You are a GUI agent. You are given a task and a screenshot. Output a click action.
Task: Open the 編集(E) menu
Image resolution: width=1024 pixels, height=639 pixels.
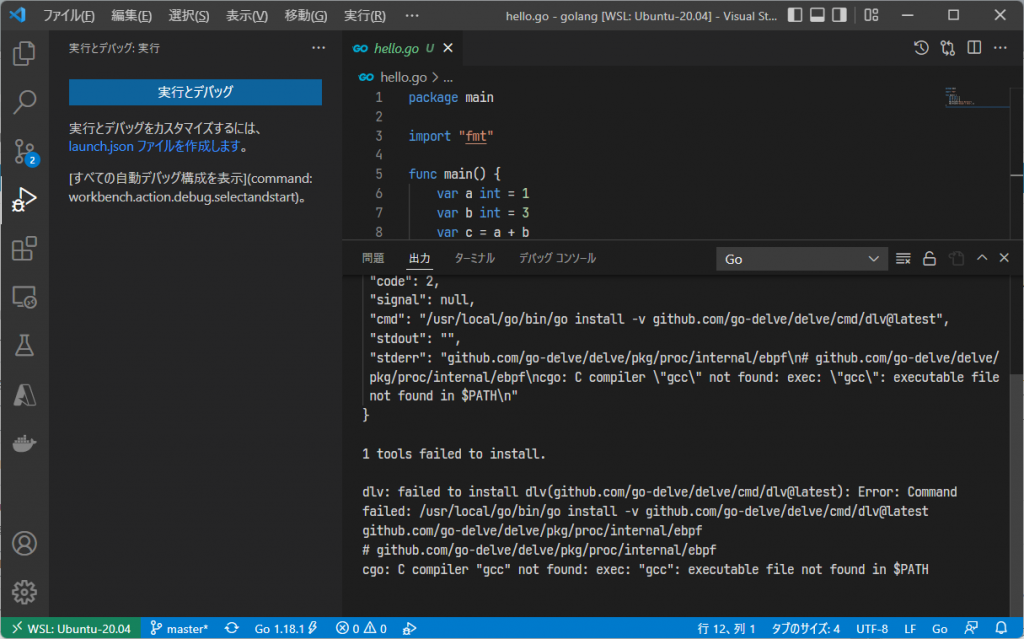[x=131, y=16]
